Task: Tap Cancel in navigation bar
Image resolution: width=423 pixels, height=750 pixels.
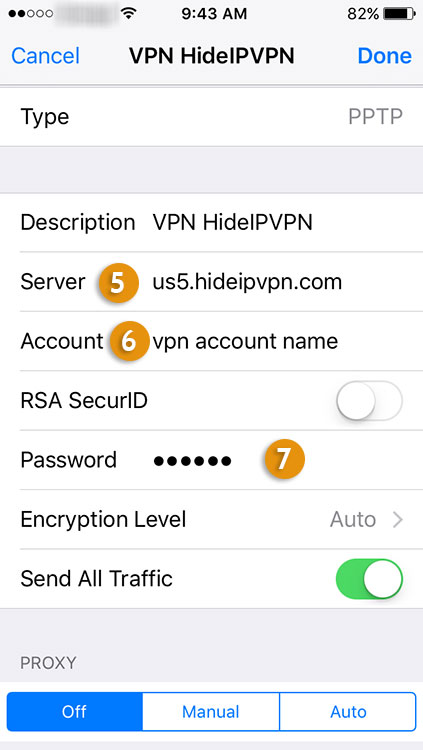Action: coord(45,56)
